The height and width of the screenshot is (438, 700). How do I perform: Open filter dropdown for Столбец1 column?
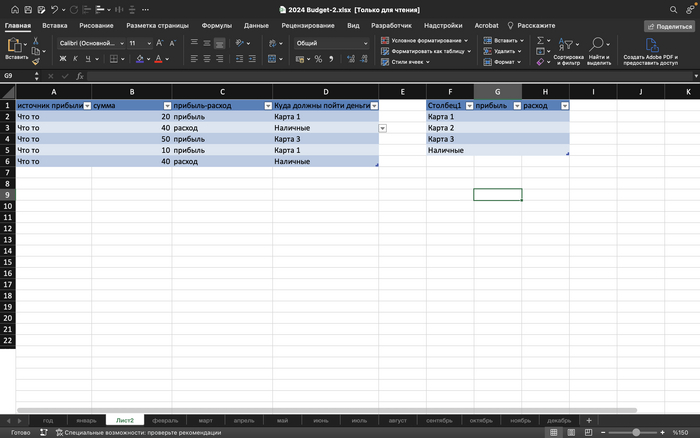point(469,106)
